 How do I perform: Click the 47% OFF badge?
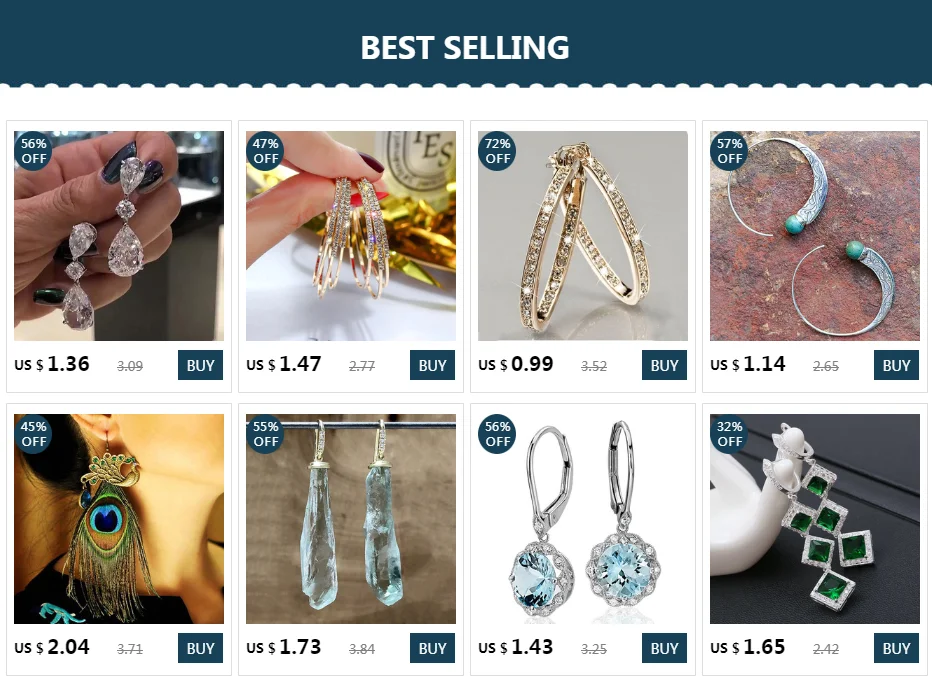(265, 151)
